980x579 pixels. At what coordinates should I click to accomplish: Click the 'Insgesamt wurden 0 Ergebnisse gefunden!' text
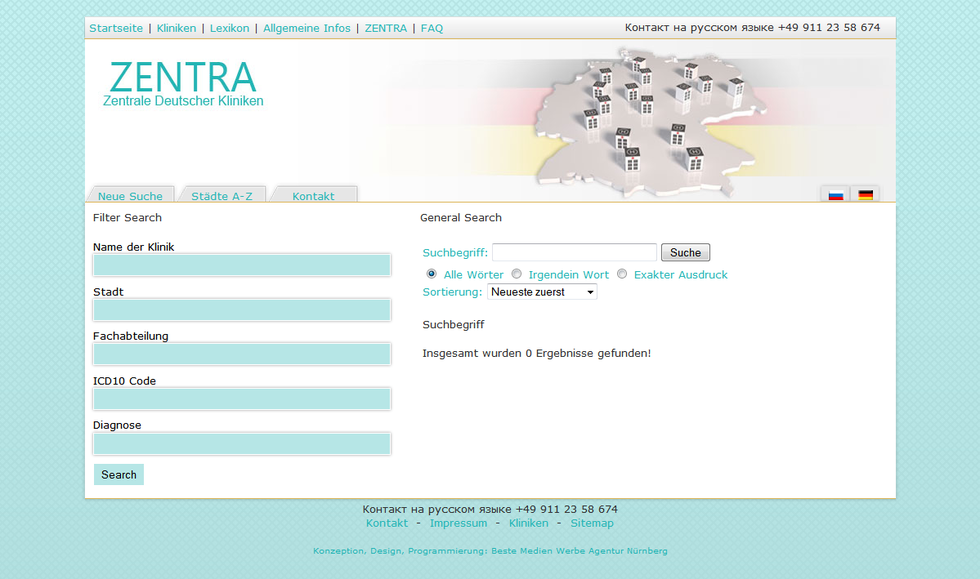coord(536,353)
